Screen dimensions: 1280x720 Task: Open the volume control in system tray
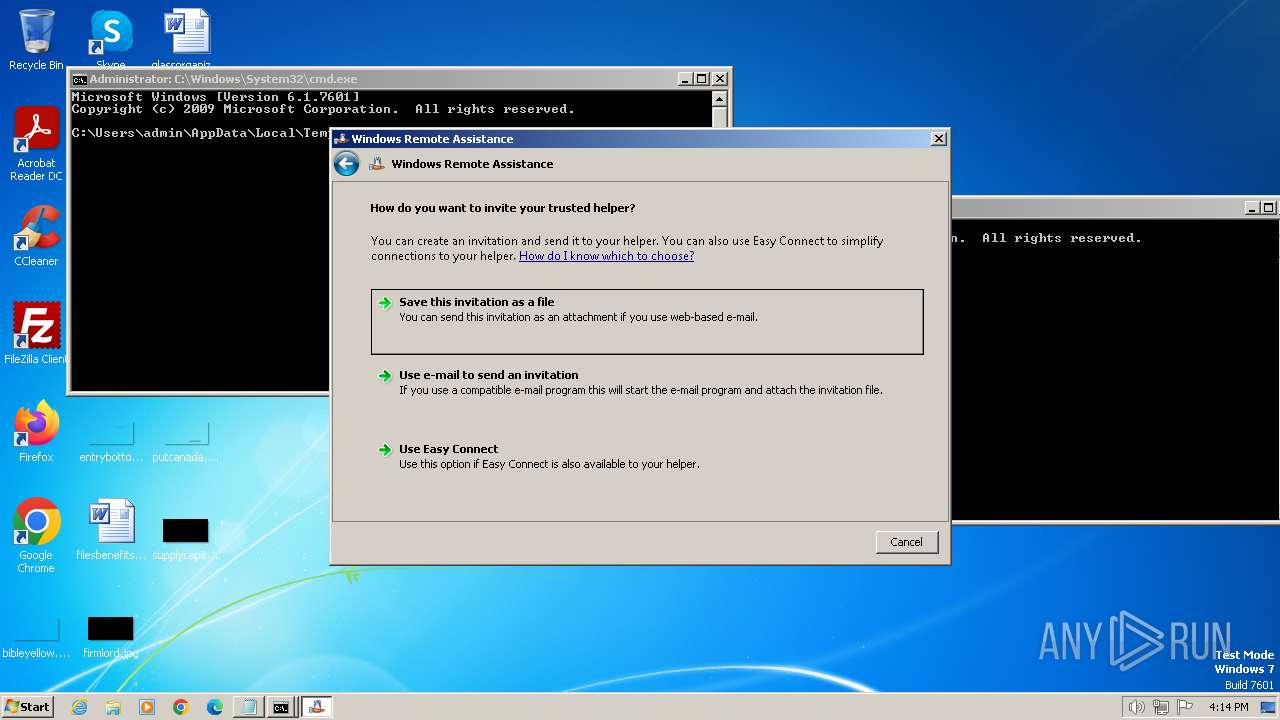(1136, 707)
